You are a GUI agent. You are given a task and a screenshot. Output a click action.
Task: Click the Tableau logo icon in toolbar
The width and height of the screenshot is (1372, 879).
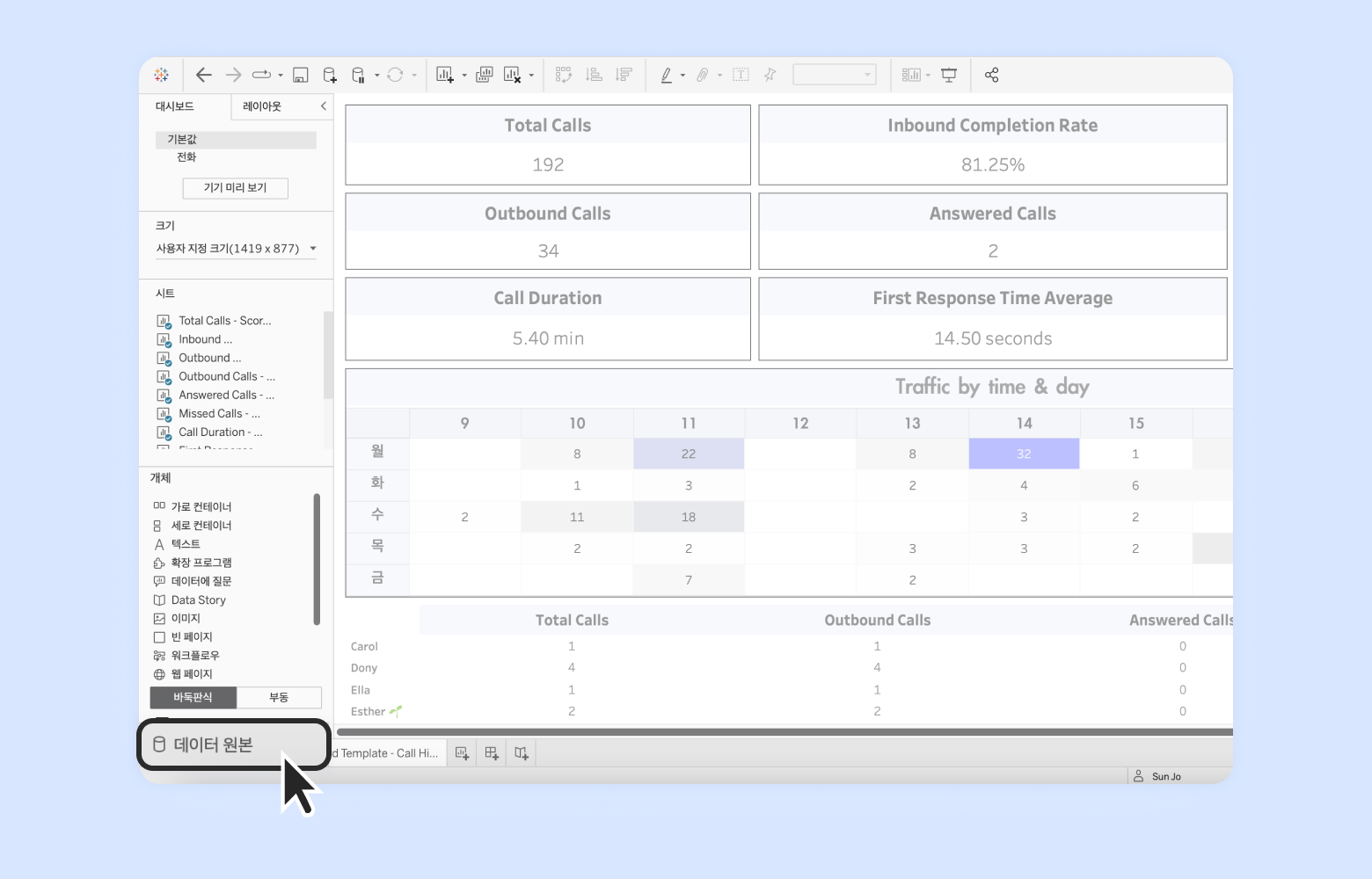161,75
